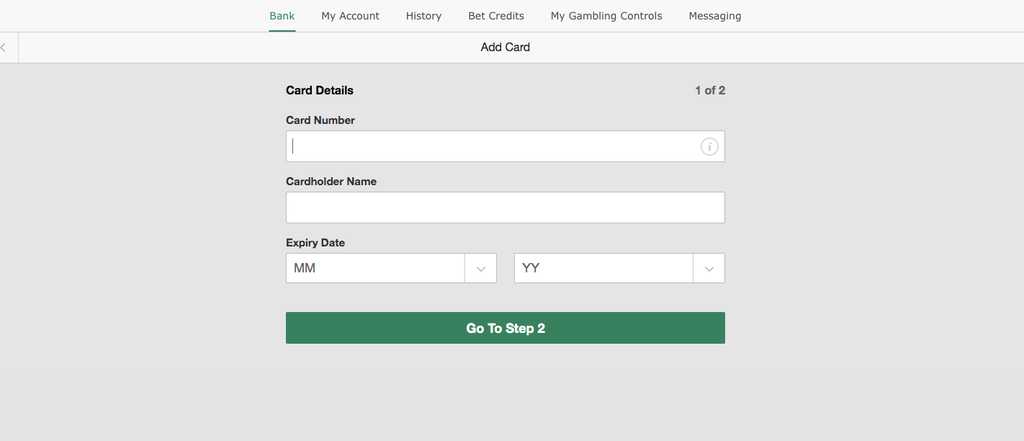
Task: Focus the Card Number input field
Action: coord(505,146)
